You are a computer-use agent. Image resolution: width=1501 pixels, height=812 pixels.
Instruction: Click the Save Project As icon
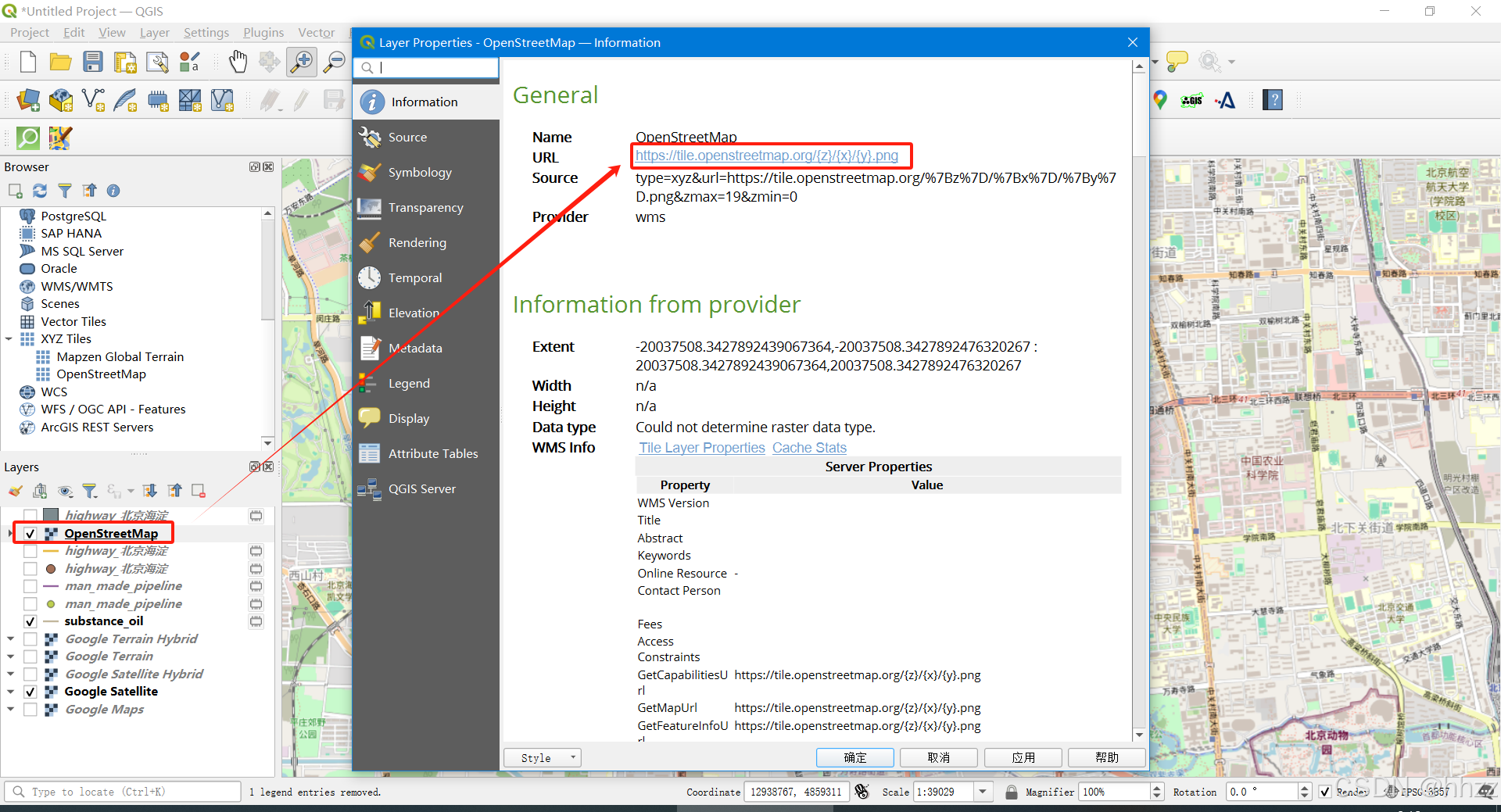125,62
